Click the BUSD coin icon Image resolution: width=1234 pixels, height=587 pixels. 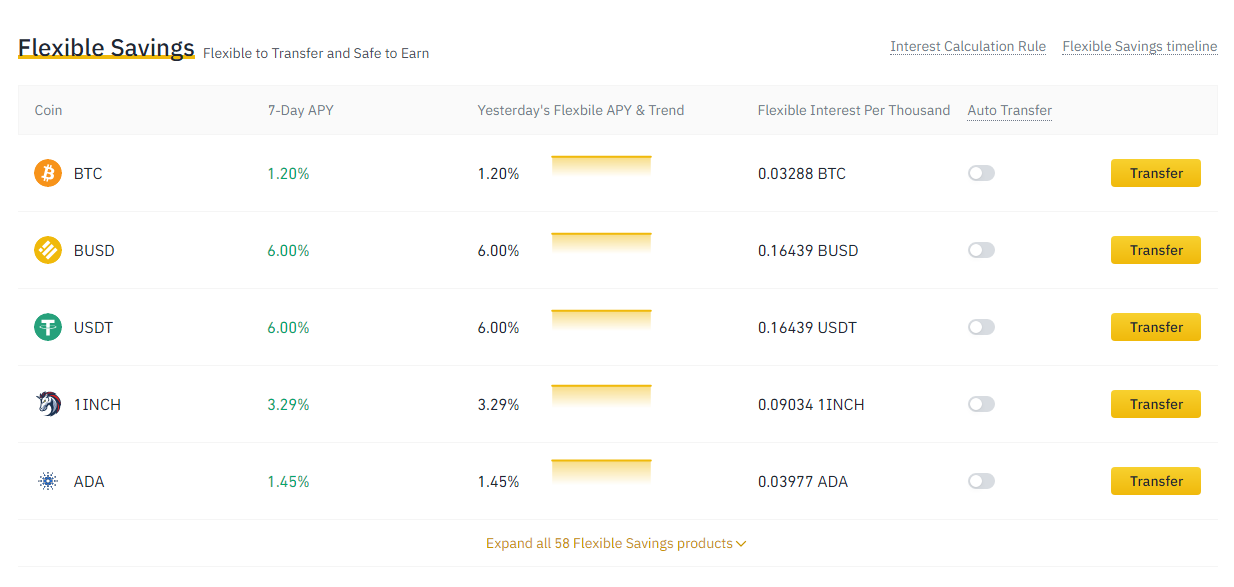(x=48, y=250)
